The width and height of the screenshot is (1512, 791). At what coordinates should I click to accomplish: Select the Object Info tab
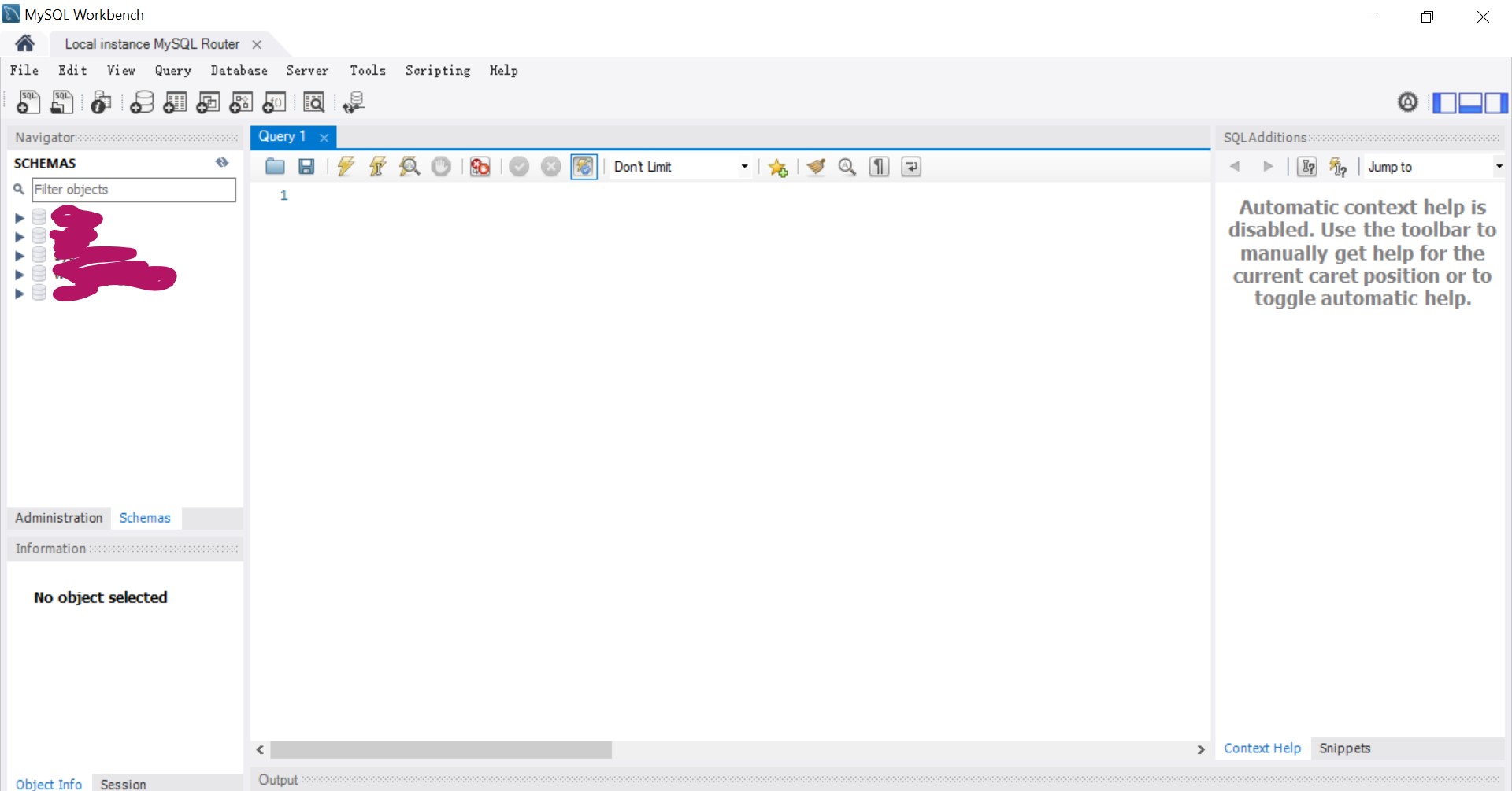pos(49,784)
